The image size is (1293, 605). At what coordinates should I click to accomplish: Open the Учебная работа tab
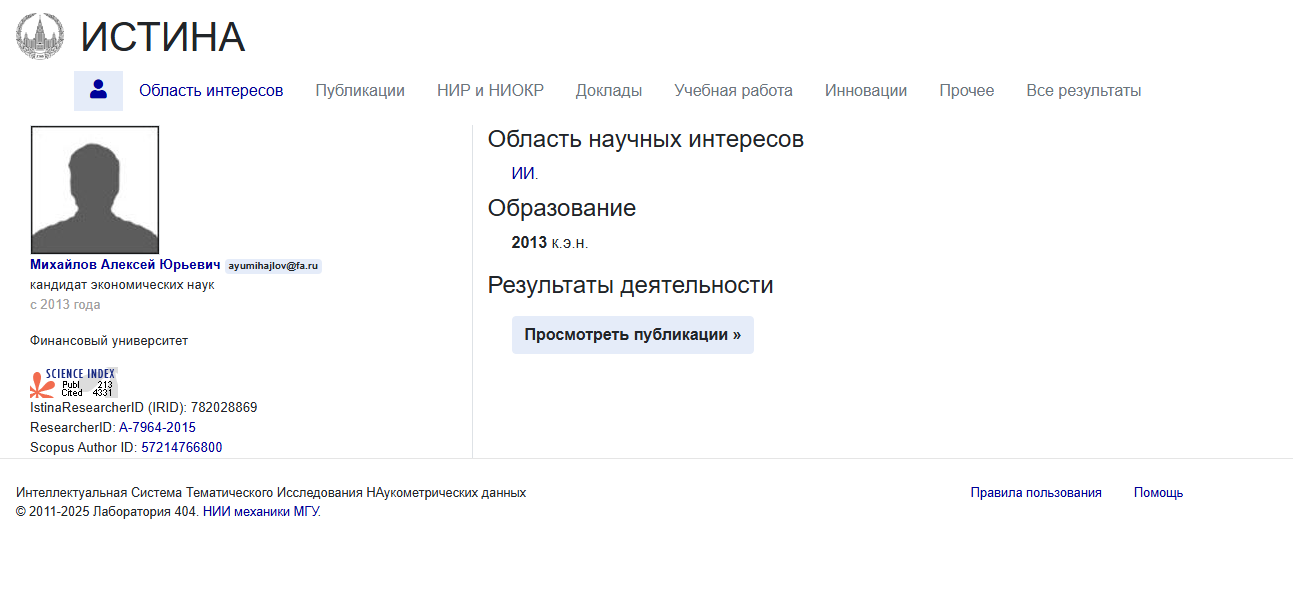click(733, 91)
